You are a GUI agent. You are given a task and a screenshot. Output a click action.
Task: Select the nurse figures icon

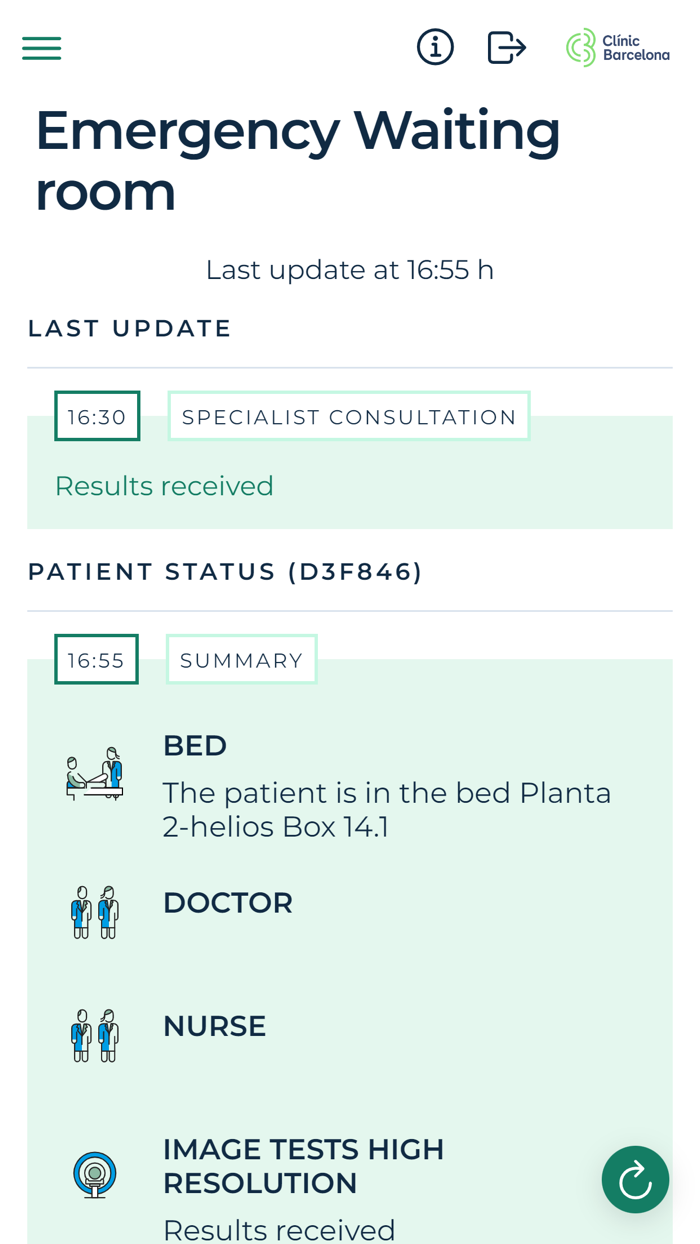pyautogui.click(x=95, y=1034)
